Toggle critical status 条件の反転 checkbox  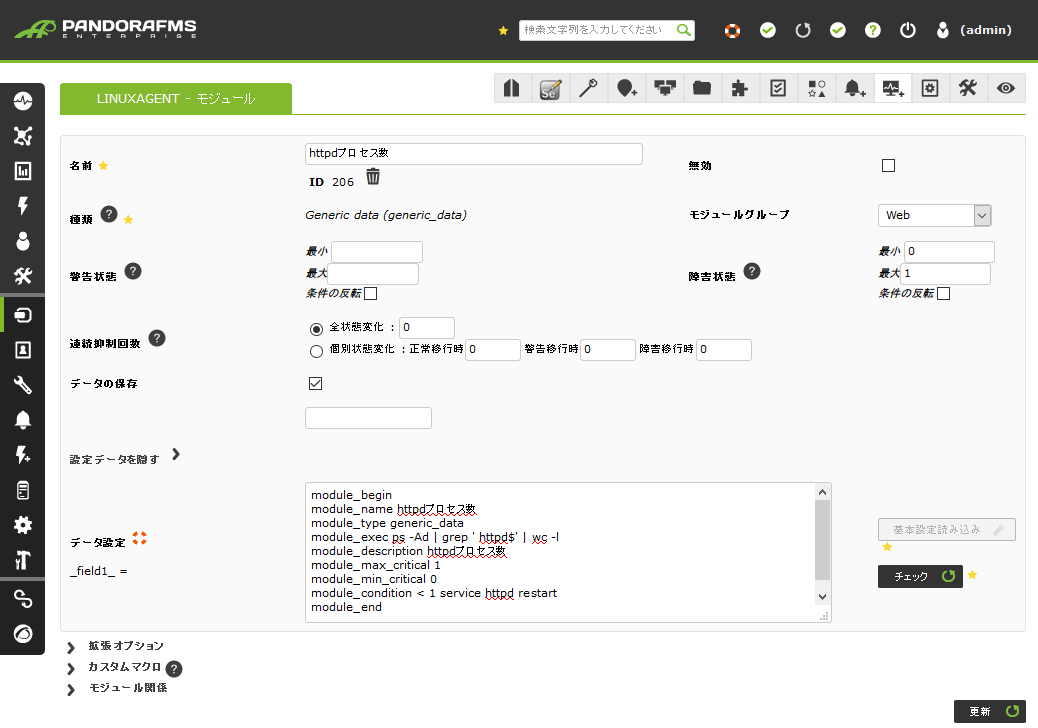[944, 293]
